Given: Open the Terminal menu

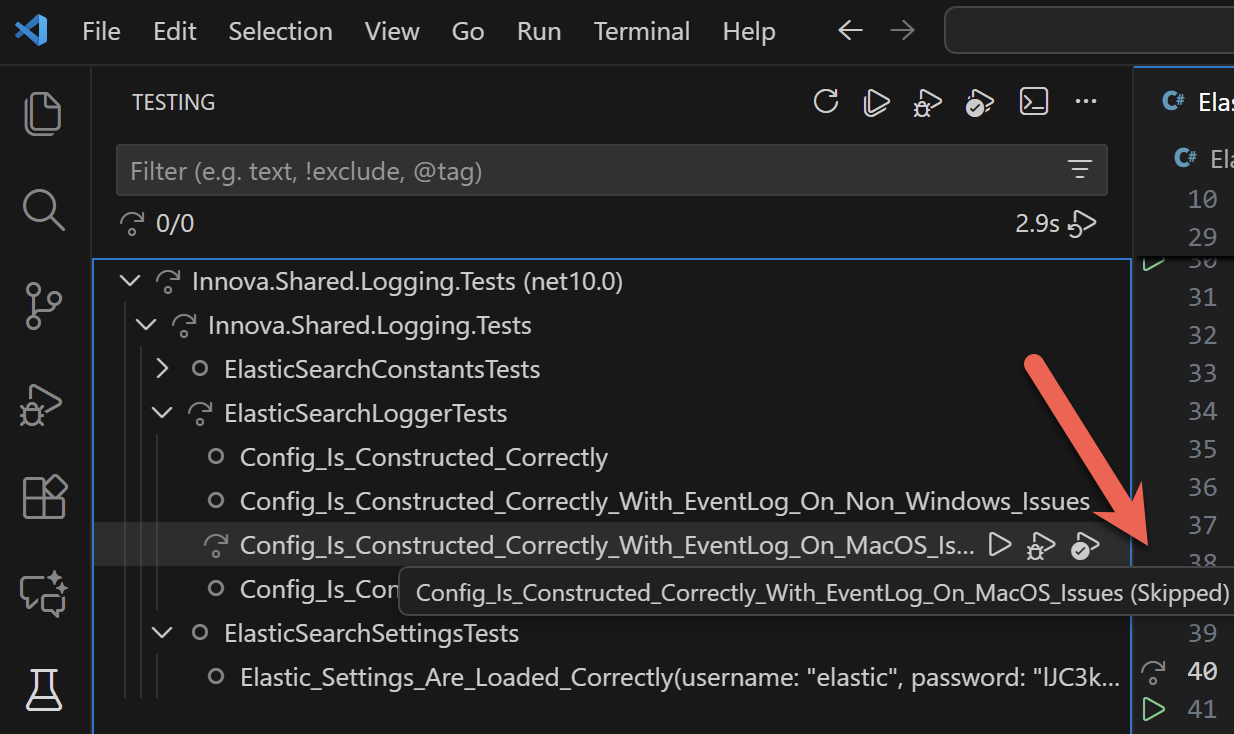Looking at the screenshot, I should point(641,31).
